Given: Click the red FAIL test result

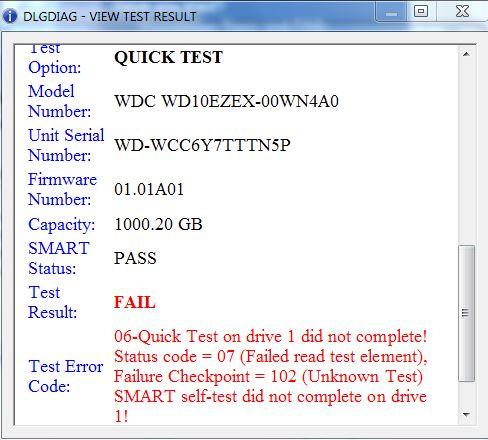Looking at the screenshot, I should pyautogui.click(x=135, y=302).
